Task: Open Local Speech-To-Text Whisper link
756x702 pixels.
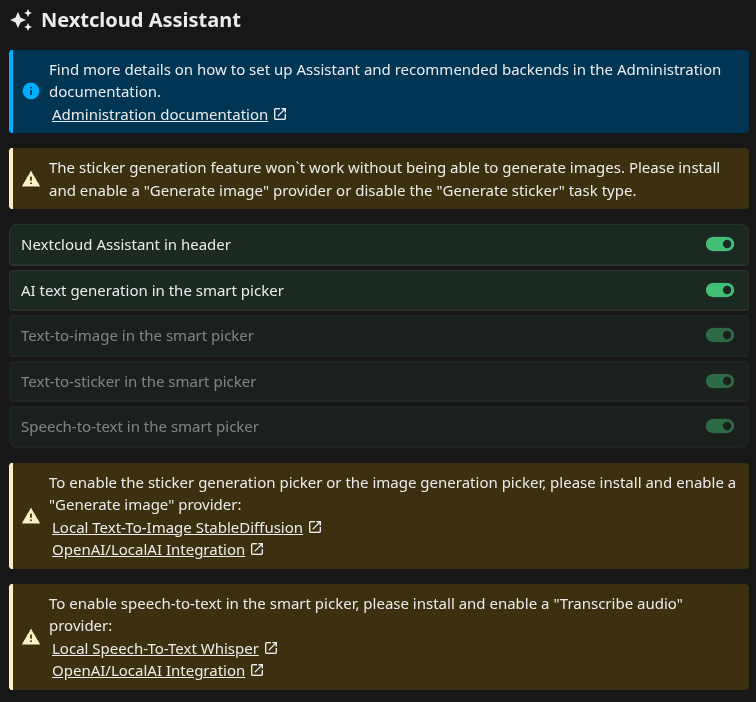Action: (155, 649)
